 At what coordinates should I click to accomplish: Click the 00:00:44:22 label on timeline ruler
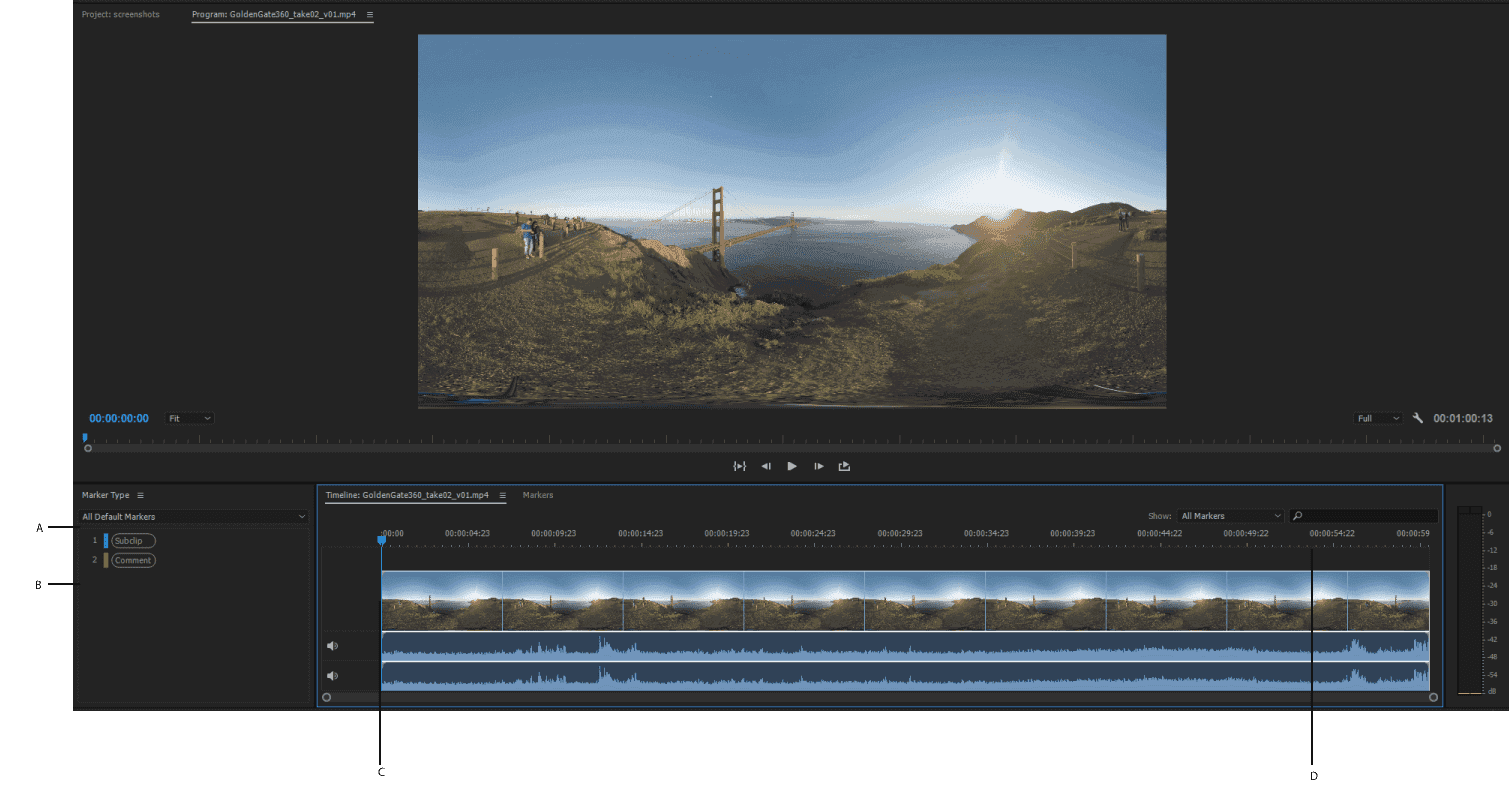click(x=1159, y=533)
